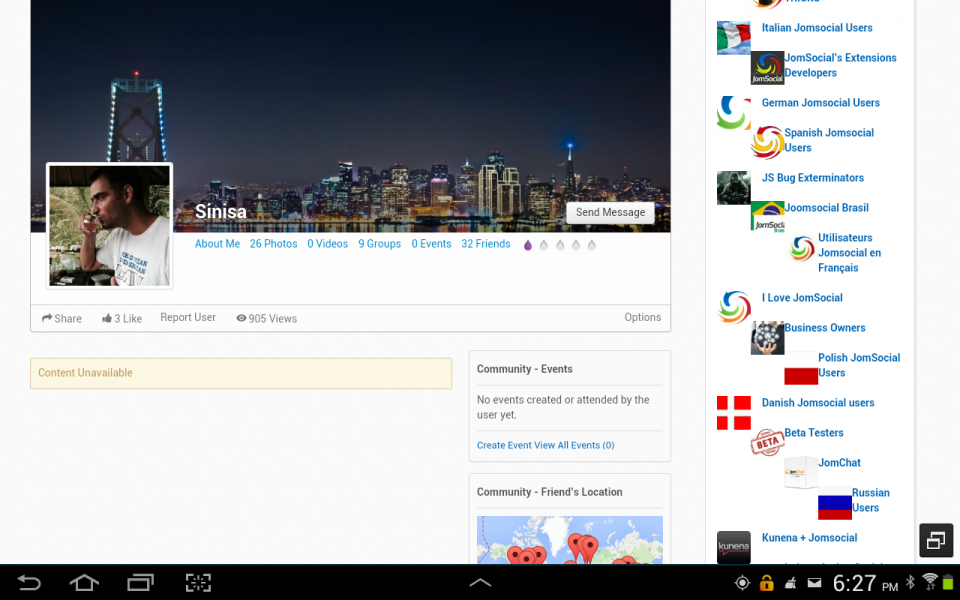Open the multi-window floating button
Screen dimensions: 960x600
click(x=936, y=540)
